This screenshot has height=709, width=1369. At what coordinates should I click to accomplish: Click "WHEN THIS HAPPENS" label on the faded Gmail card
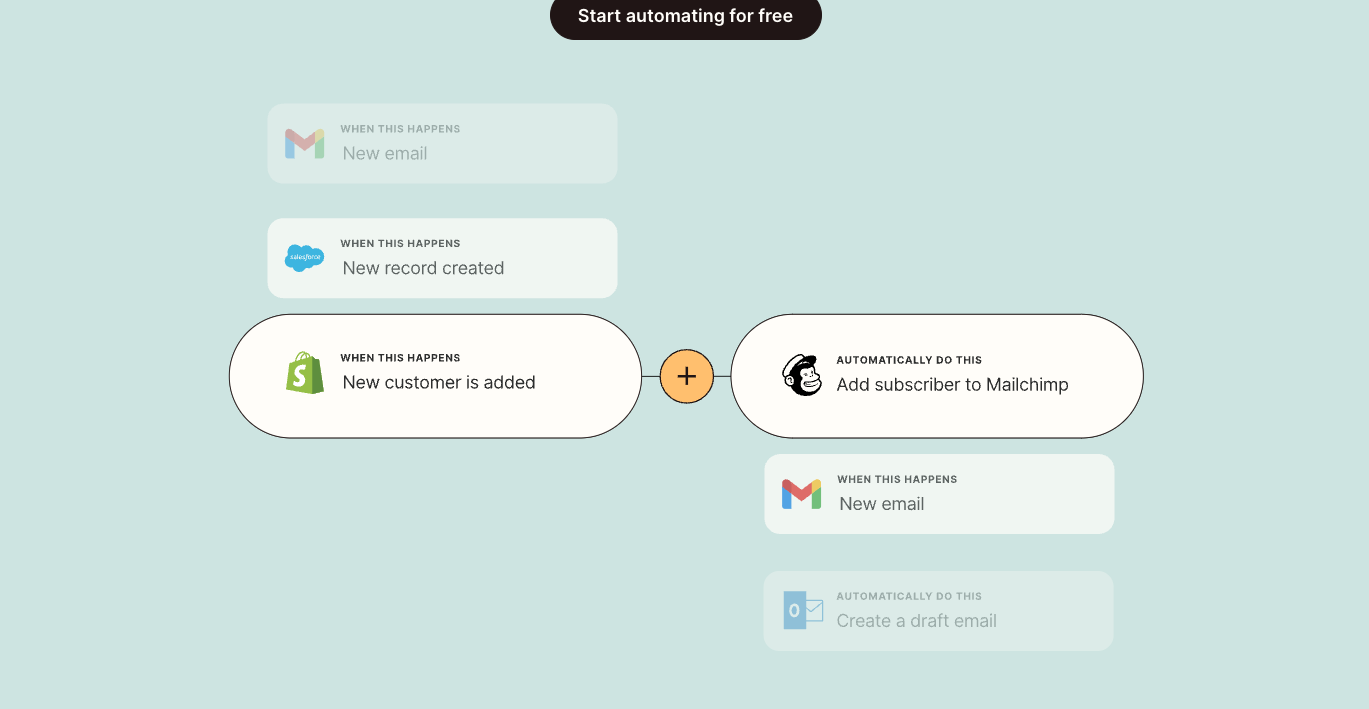pyautogui.click(x=400, y=129)
